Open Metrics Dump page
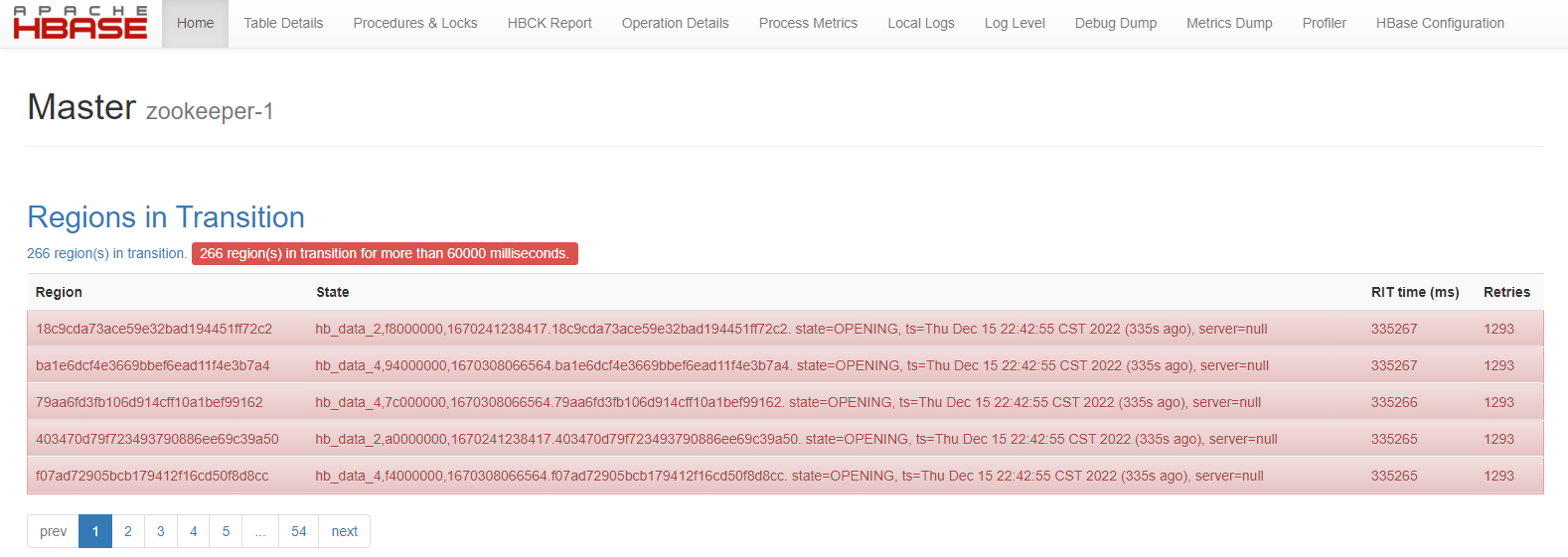 coord(1229,23)
